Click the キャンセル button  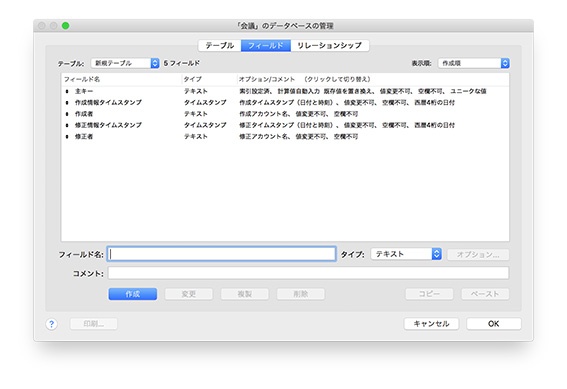(431, 324)
